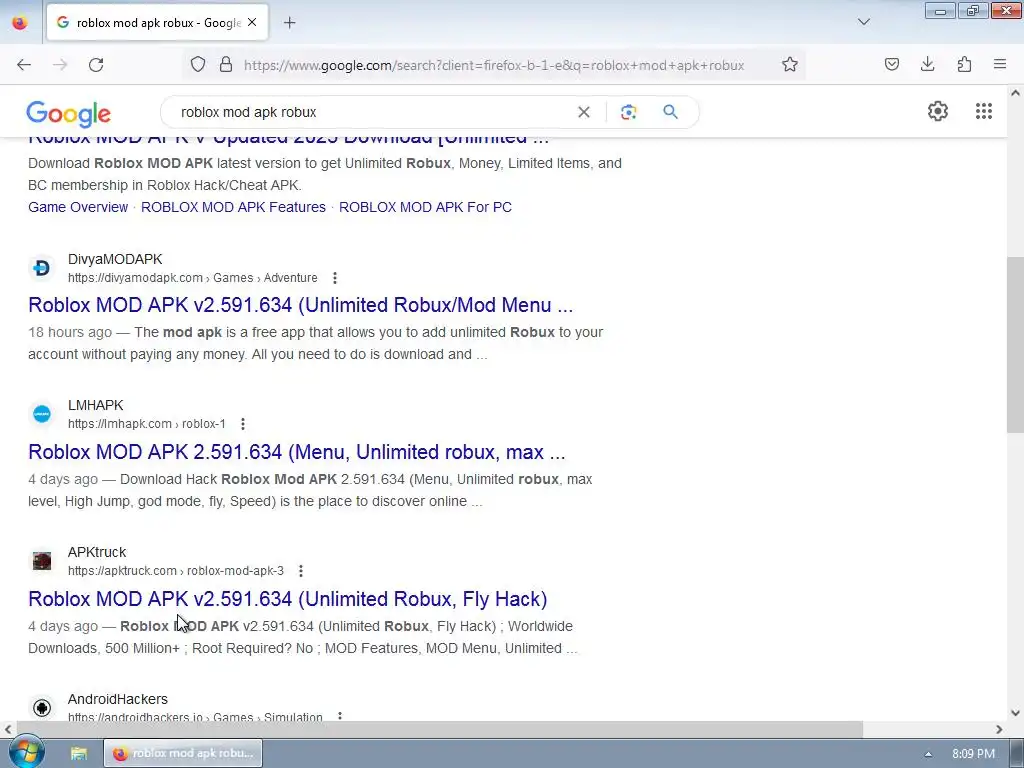The width and height of the screenshot is (1024, 768).
Task: Click the Firefox icon beside the tab strip
Action: [20, 23]
